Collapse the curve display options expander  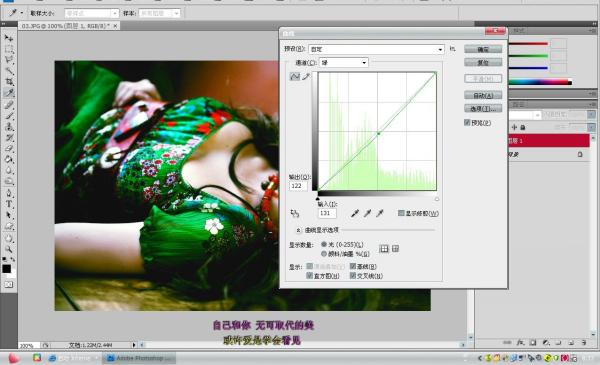298,230
